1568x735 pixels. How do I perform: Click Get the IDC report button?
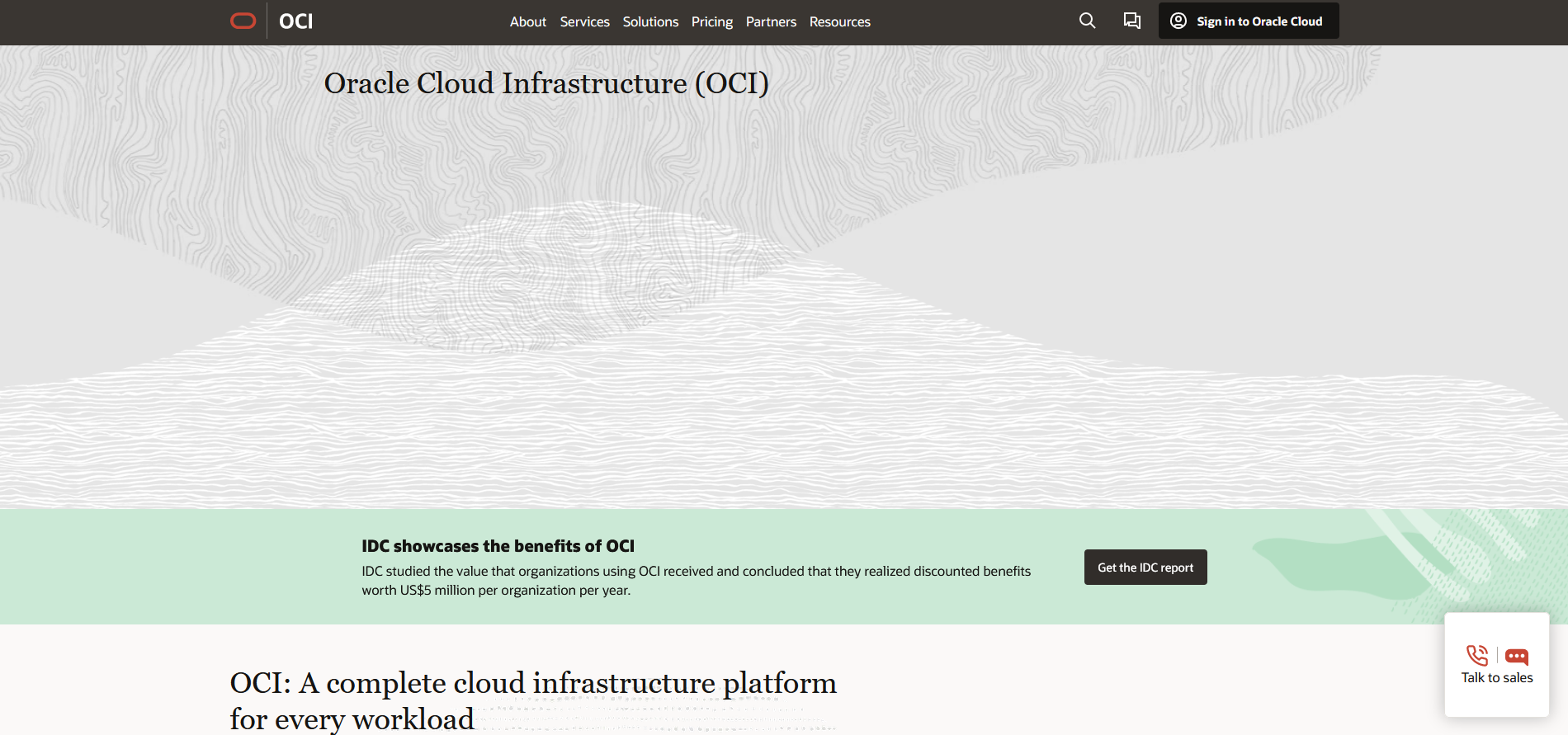coord(1145,568)
